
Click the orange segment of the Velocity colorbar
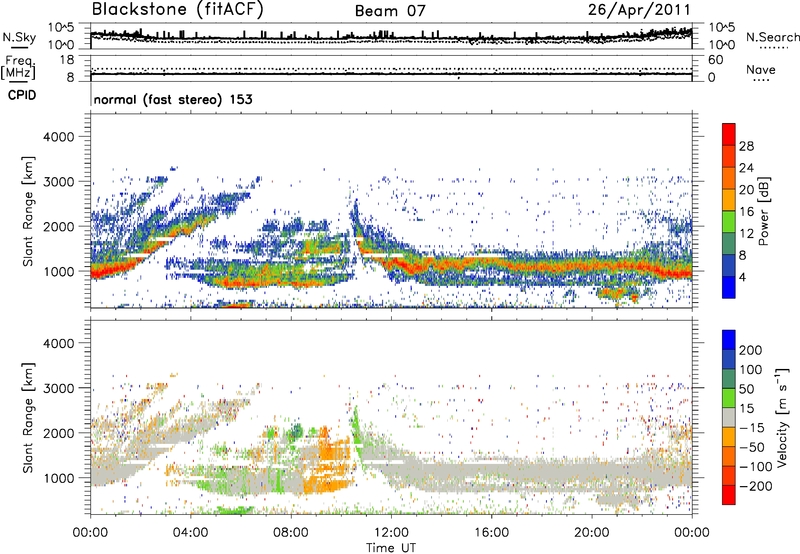729,437
